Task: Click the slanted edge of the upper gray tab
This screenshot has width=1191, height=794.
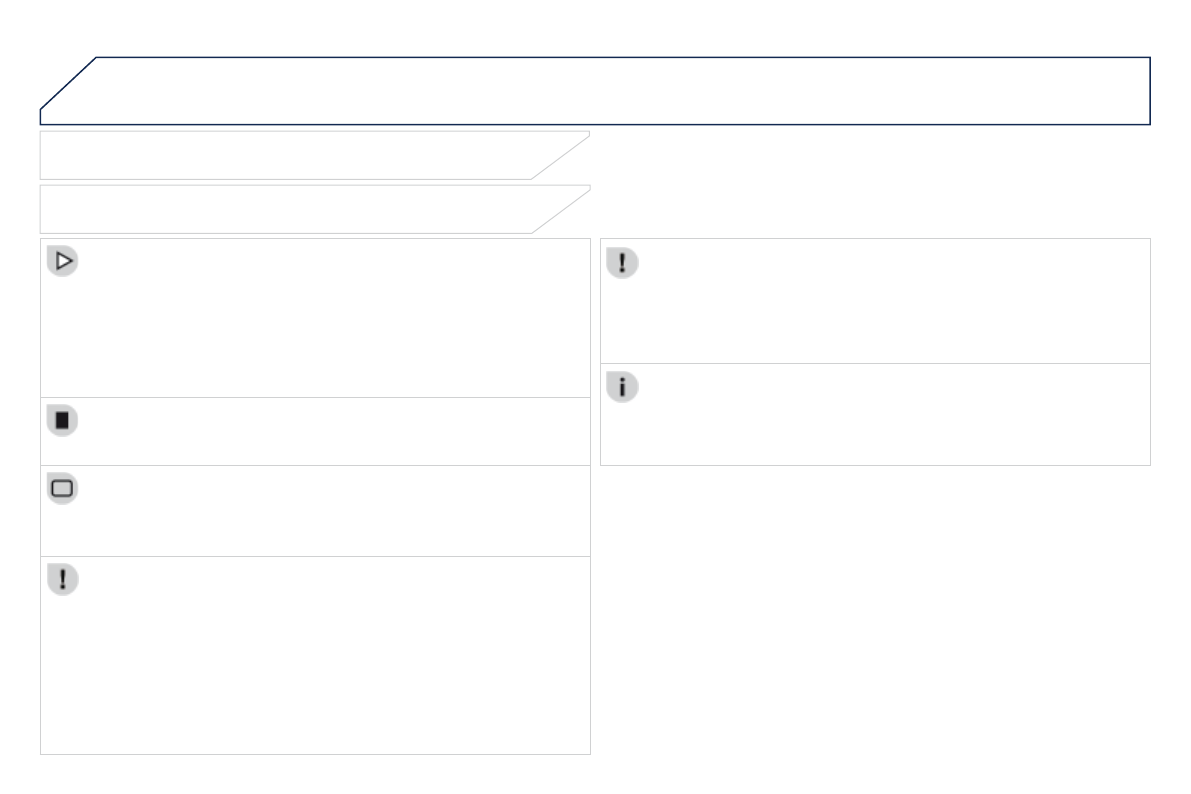Action: [x=561, y=156]
